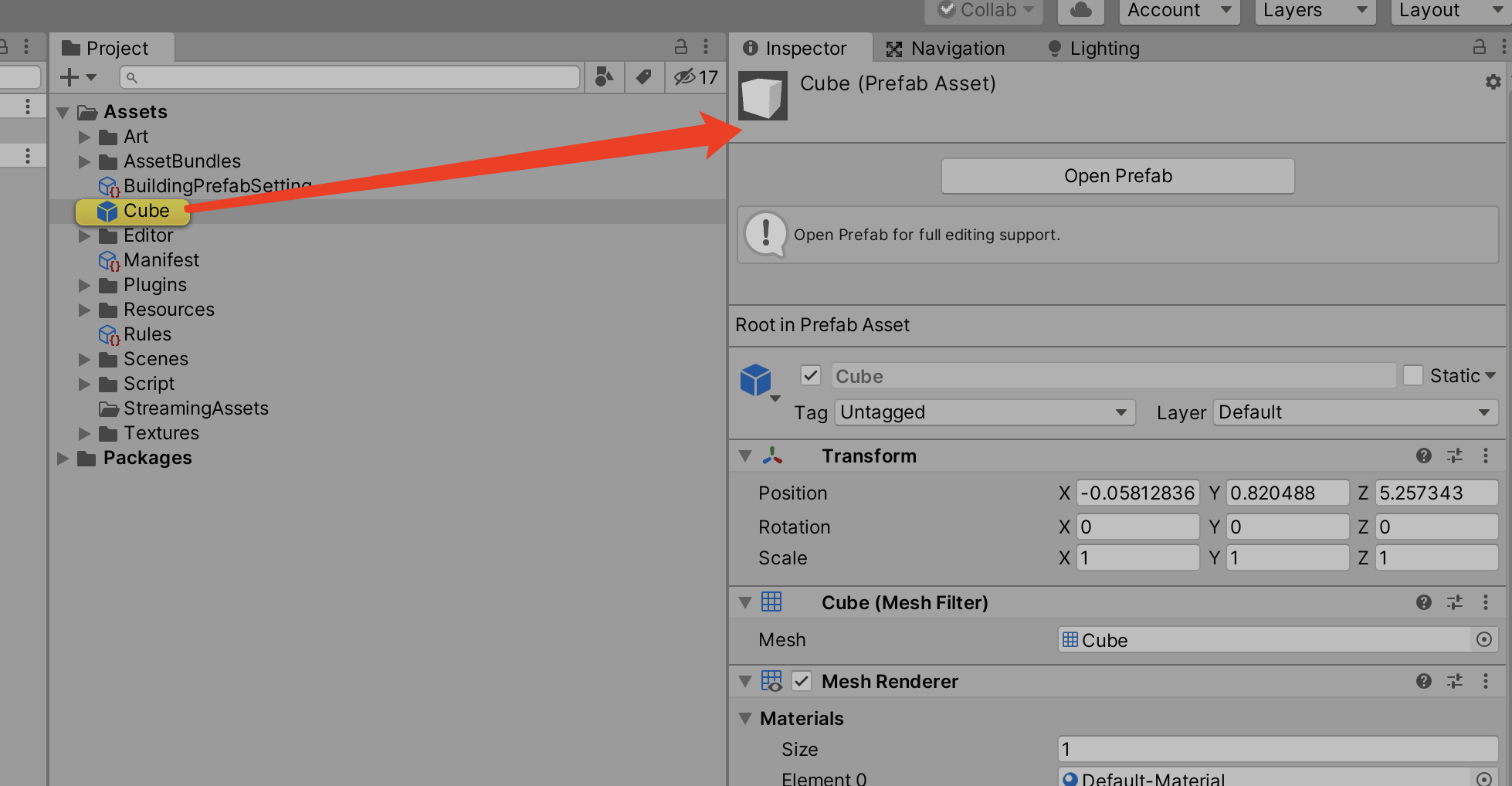Click the Project panel search field
The image size is (1512, 786).
[349, 77]
